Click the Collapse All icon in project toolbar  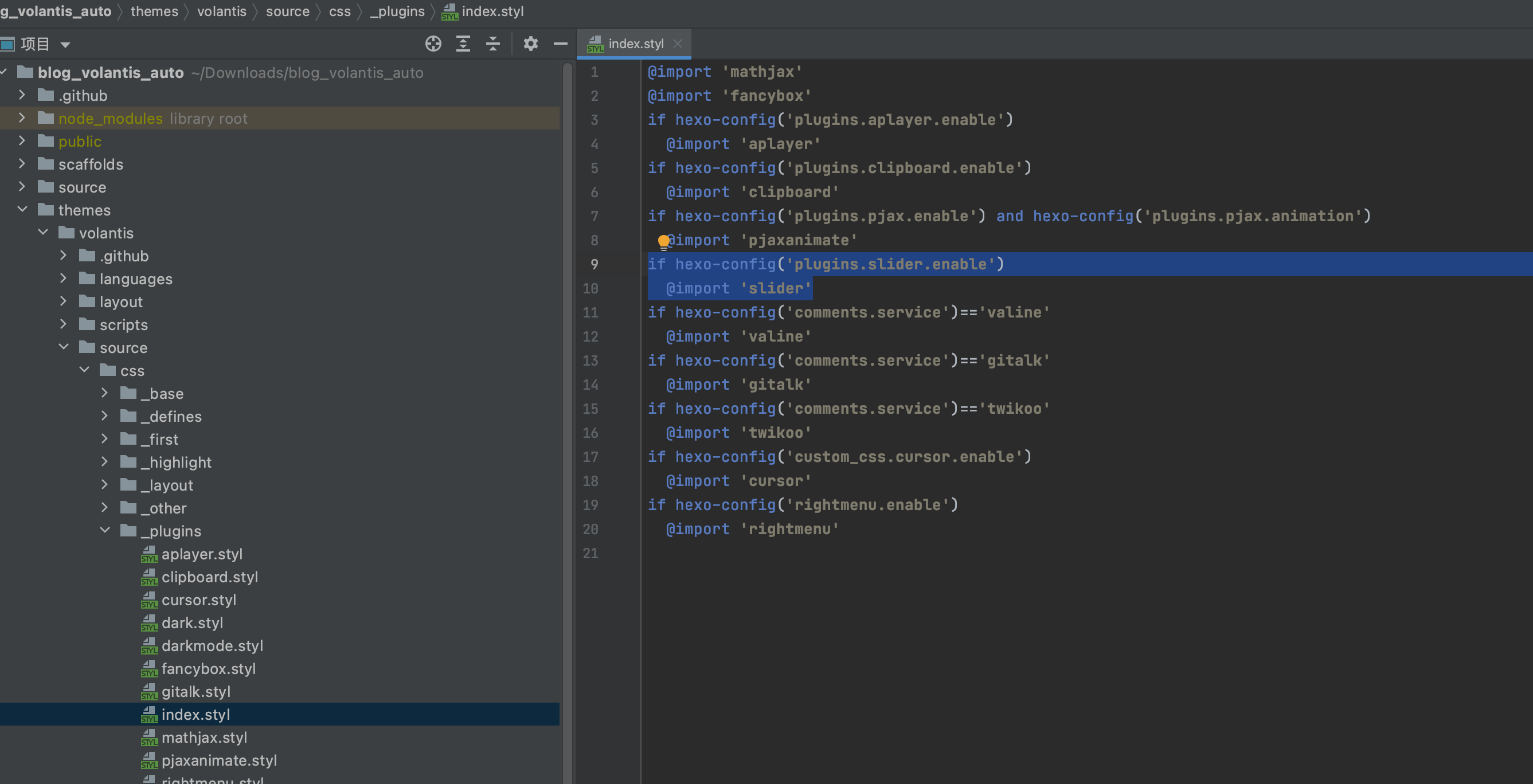493,44
